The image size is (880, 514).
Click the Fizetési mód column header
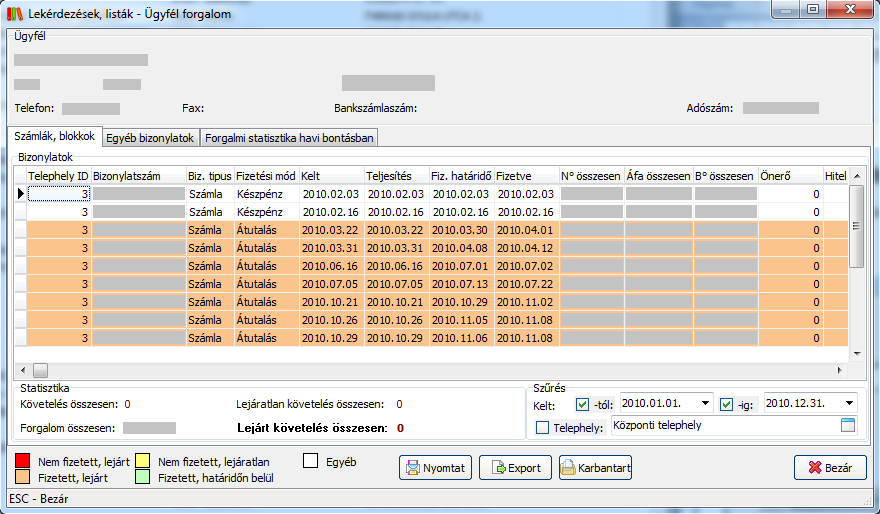pyautogui.click(x=266, y=176)
